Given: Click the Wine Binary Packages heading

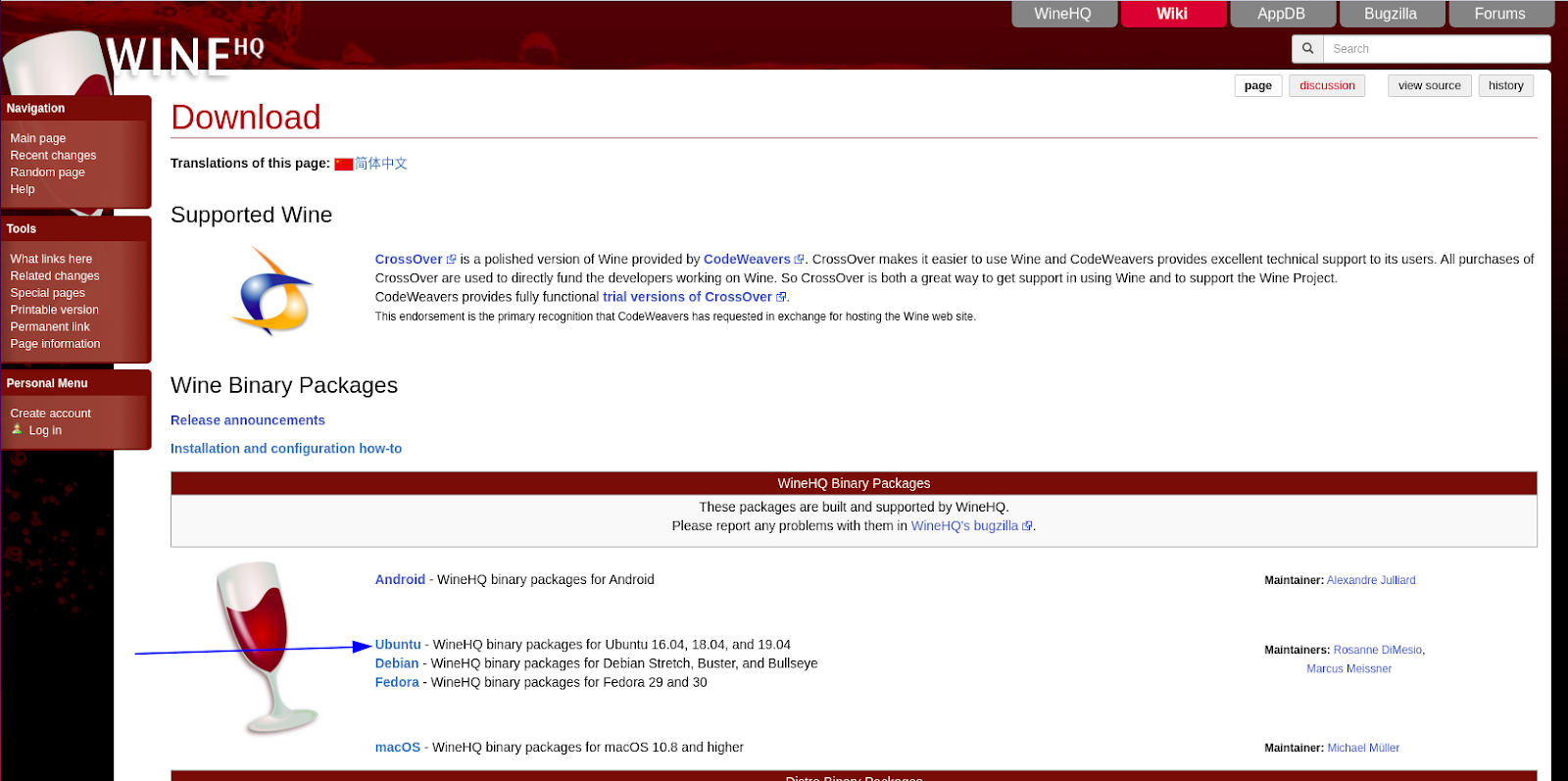Looking at the screenshot, I should tap(284, 385).
